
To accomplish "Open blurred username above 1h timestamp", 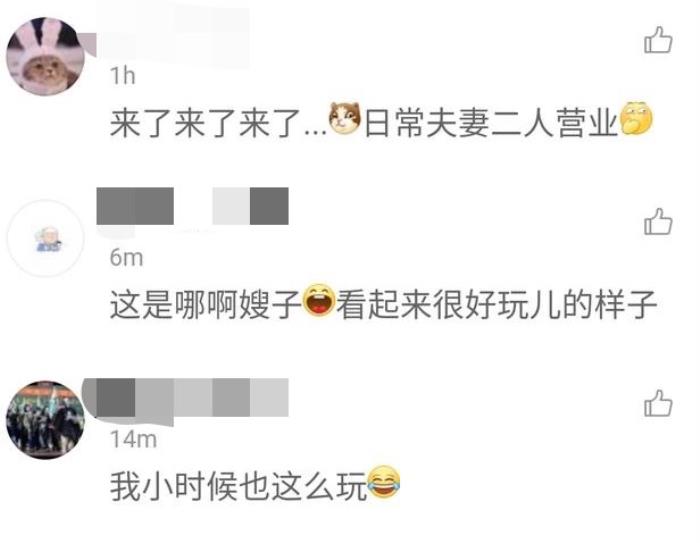I will pyautogui.click(x=173, y=38).
